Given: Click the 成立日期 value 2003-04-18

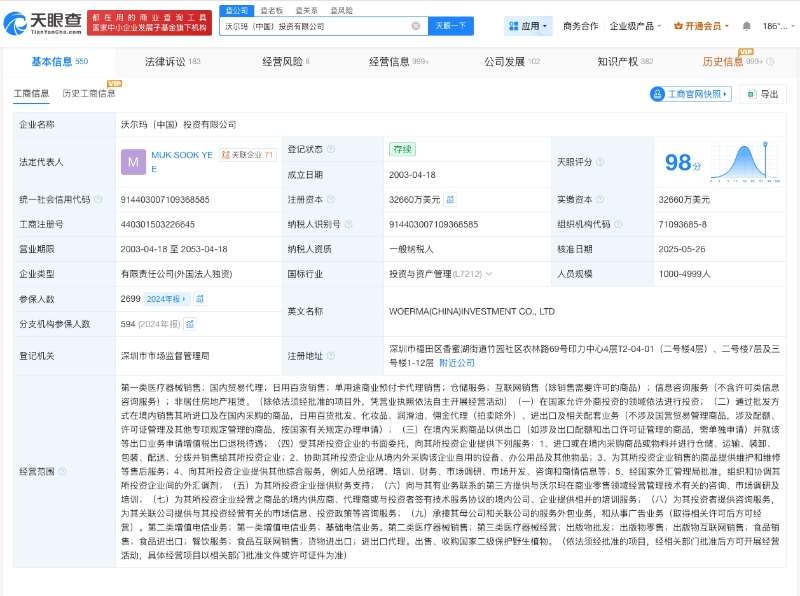Looking at the screenshot, I should click(x=412, y=175).
